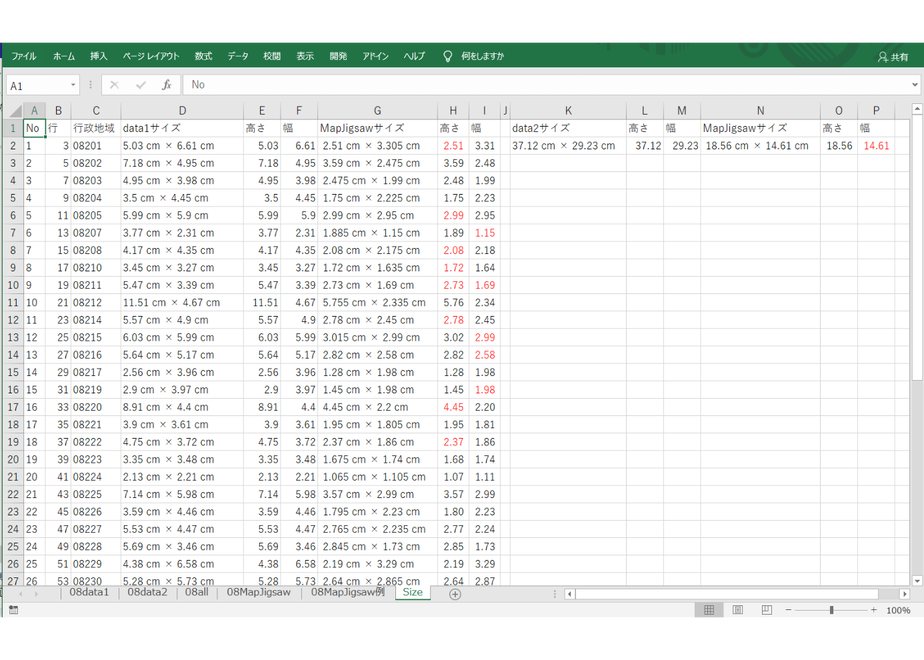Switch to Page Layout view icon

pyautogui.click(x=738, y=610)
